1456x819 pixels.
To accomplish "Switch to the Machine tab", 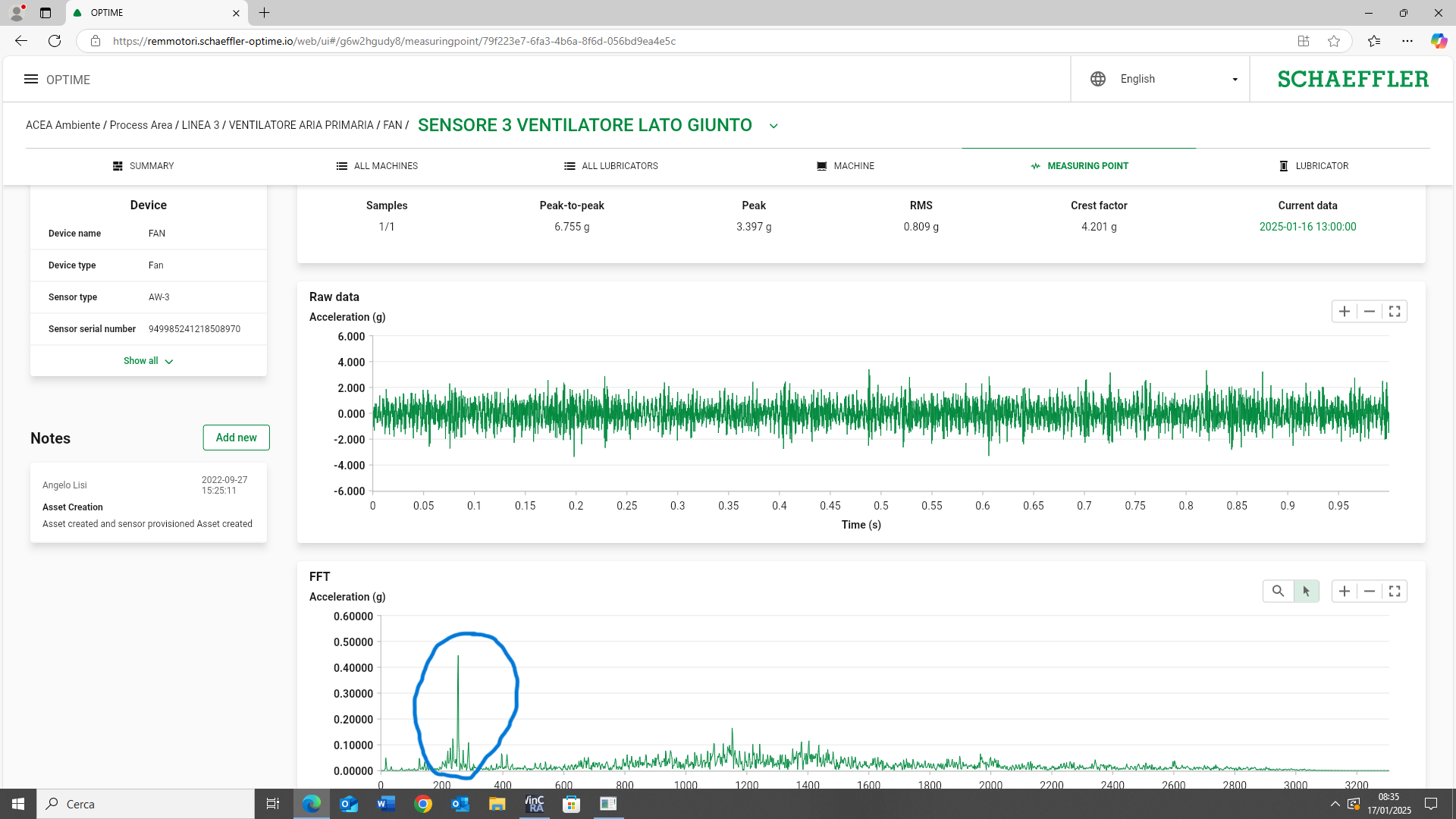I will click(x=846, y=166).
